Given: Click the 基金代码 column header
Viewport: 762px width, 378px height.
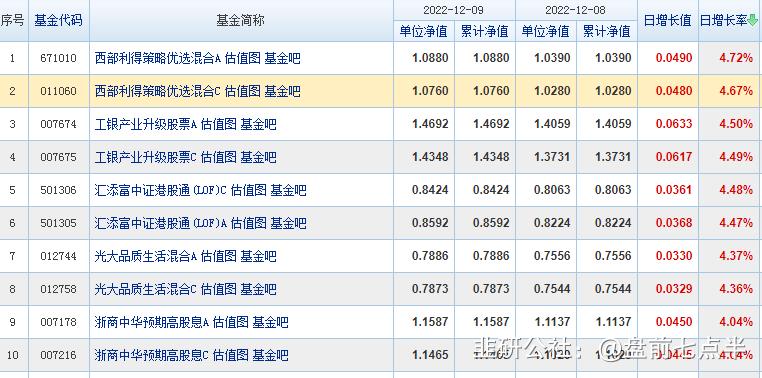Looking at the screenshot, I should click(x=58, y=20).
